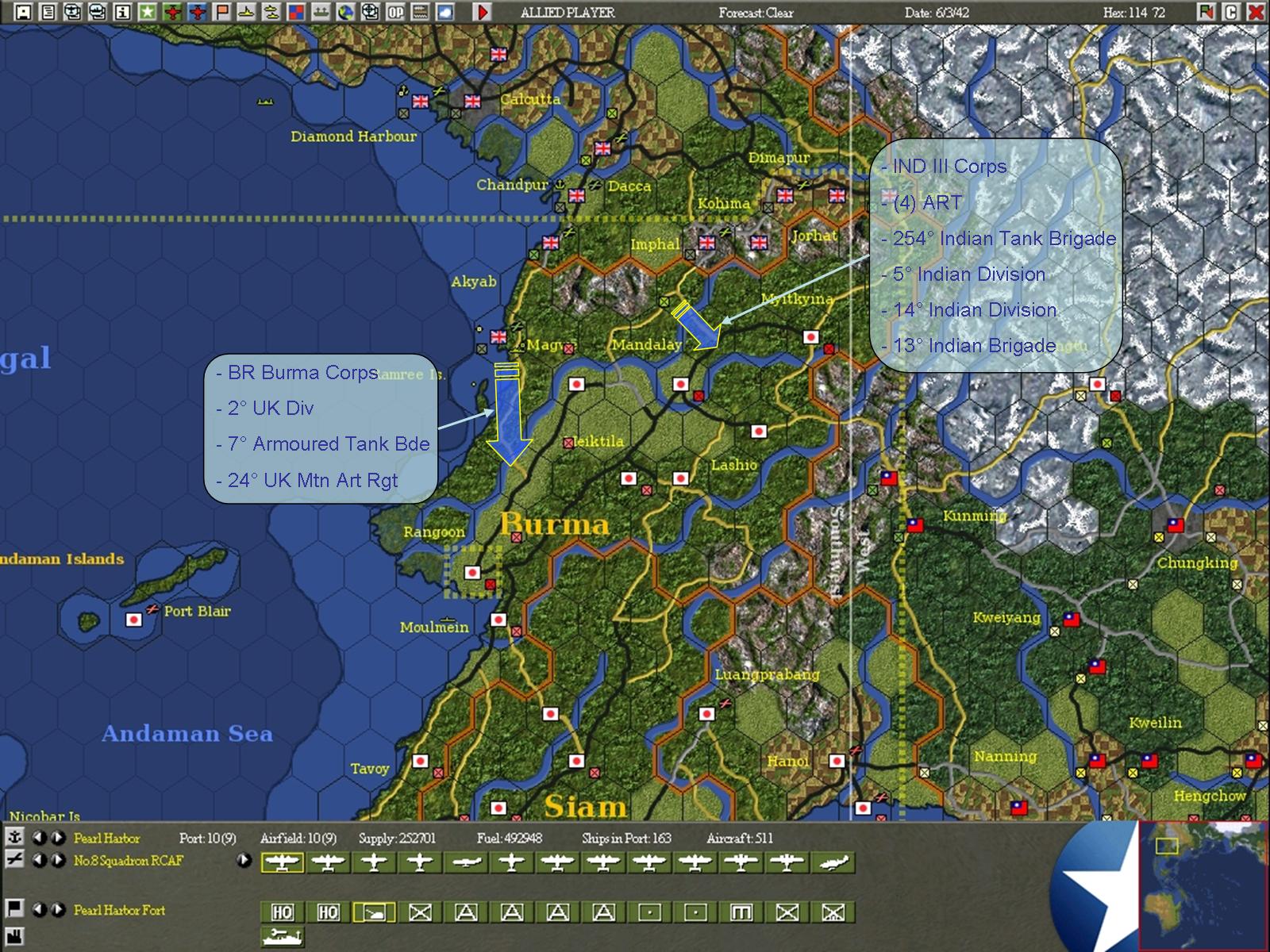Click the Nanning city label on map
This screenshot has height=952, width=1270.
(x=1006, y=756)
